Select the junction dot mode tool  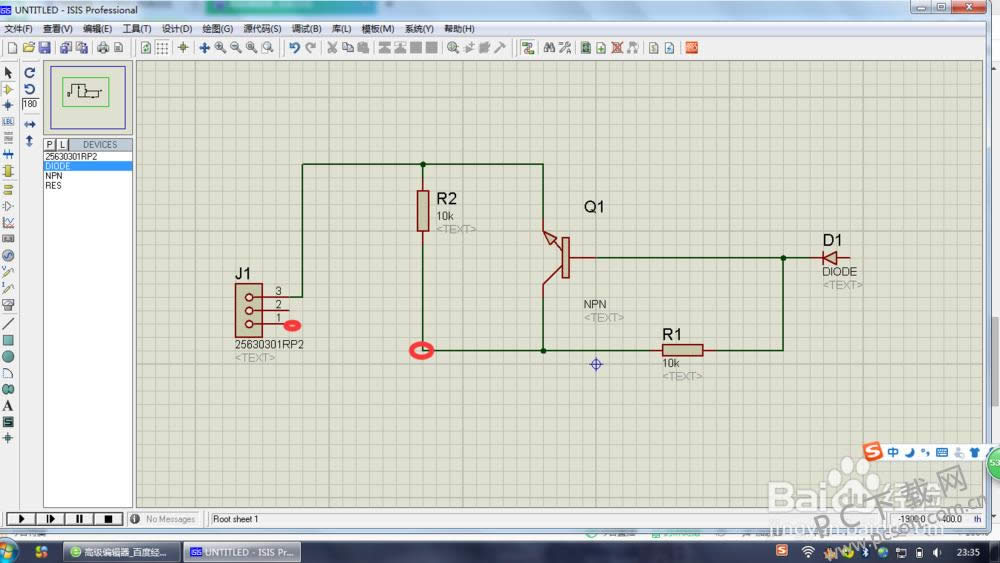coord(9,105)
